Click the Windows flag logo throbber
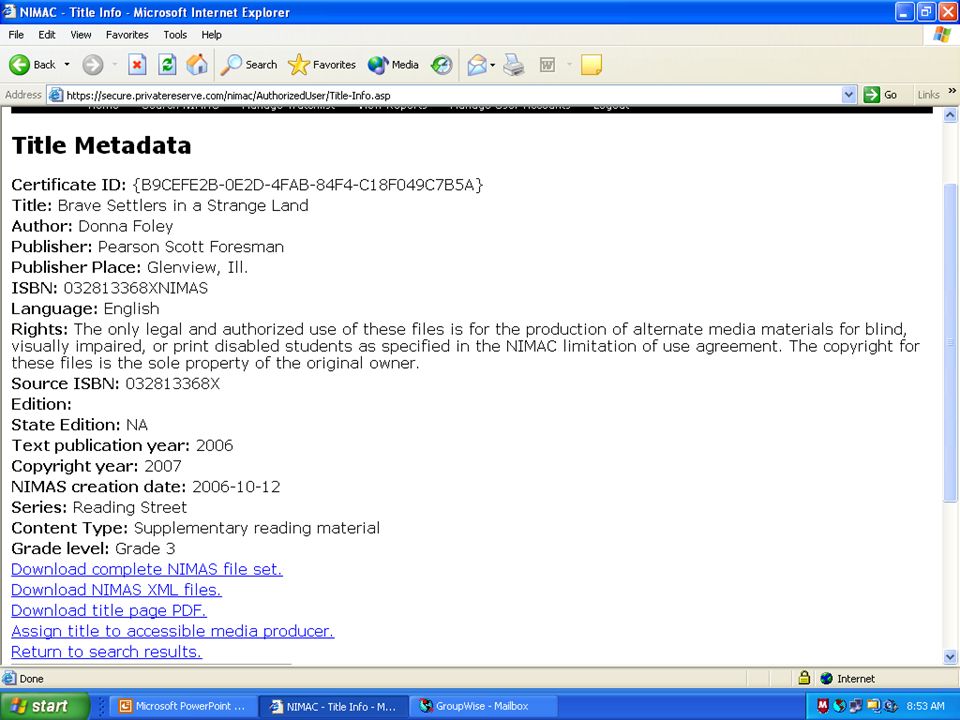 tap(943, 34)
